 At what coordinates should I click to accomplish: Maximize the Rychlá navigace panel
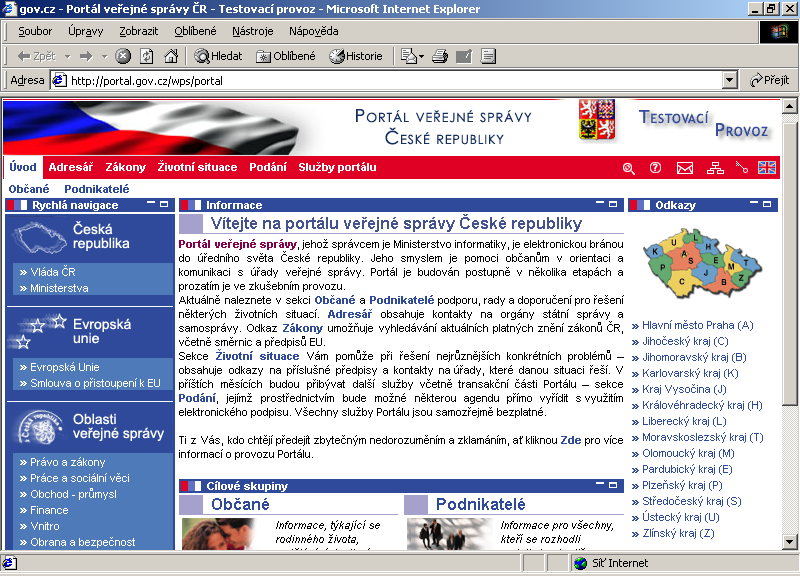pos(164,204)
